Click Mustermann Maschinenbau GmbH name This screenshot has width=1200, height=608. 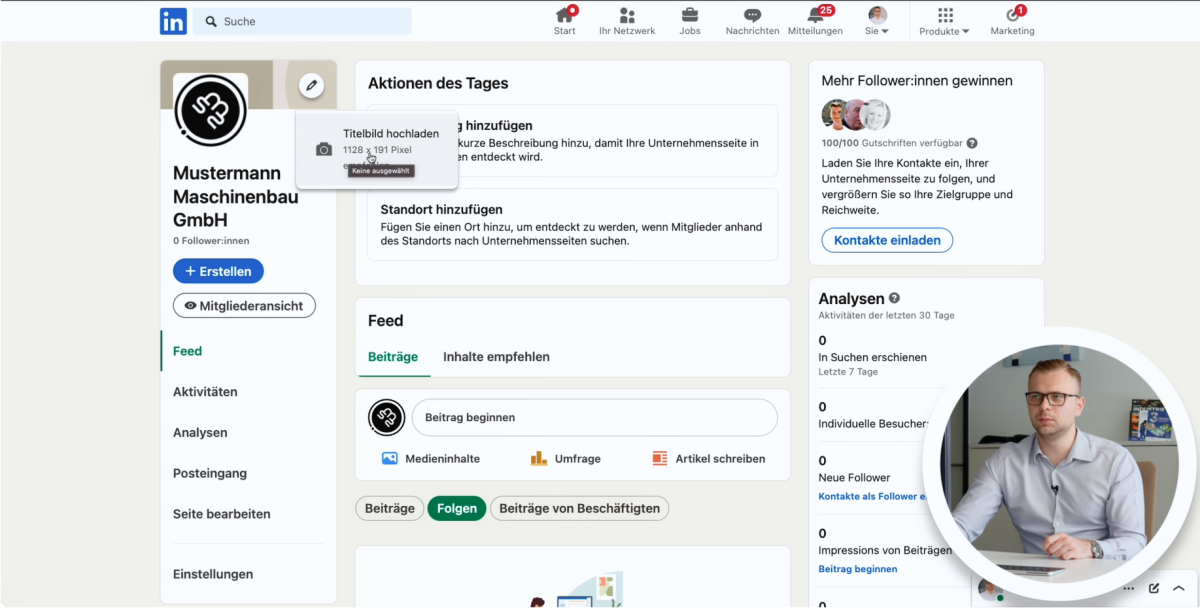click(236, 196)
